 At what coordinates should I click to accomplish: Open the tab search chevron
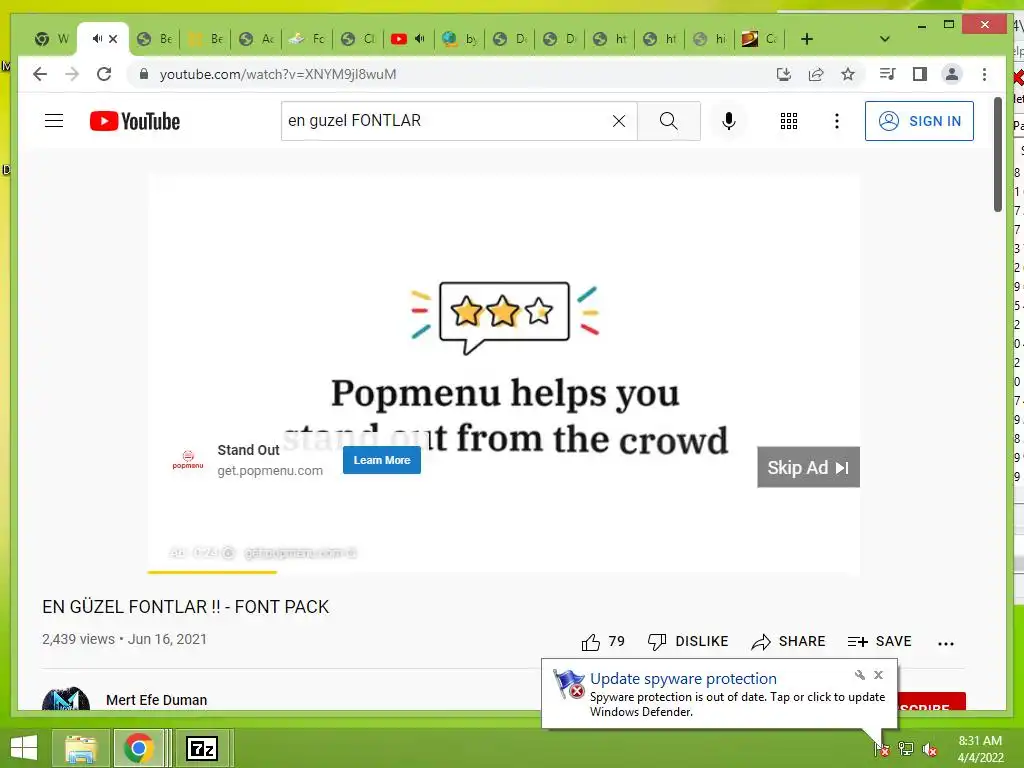pos(884,39)
